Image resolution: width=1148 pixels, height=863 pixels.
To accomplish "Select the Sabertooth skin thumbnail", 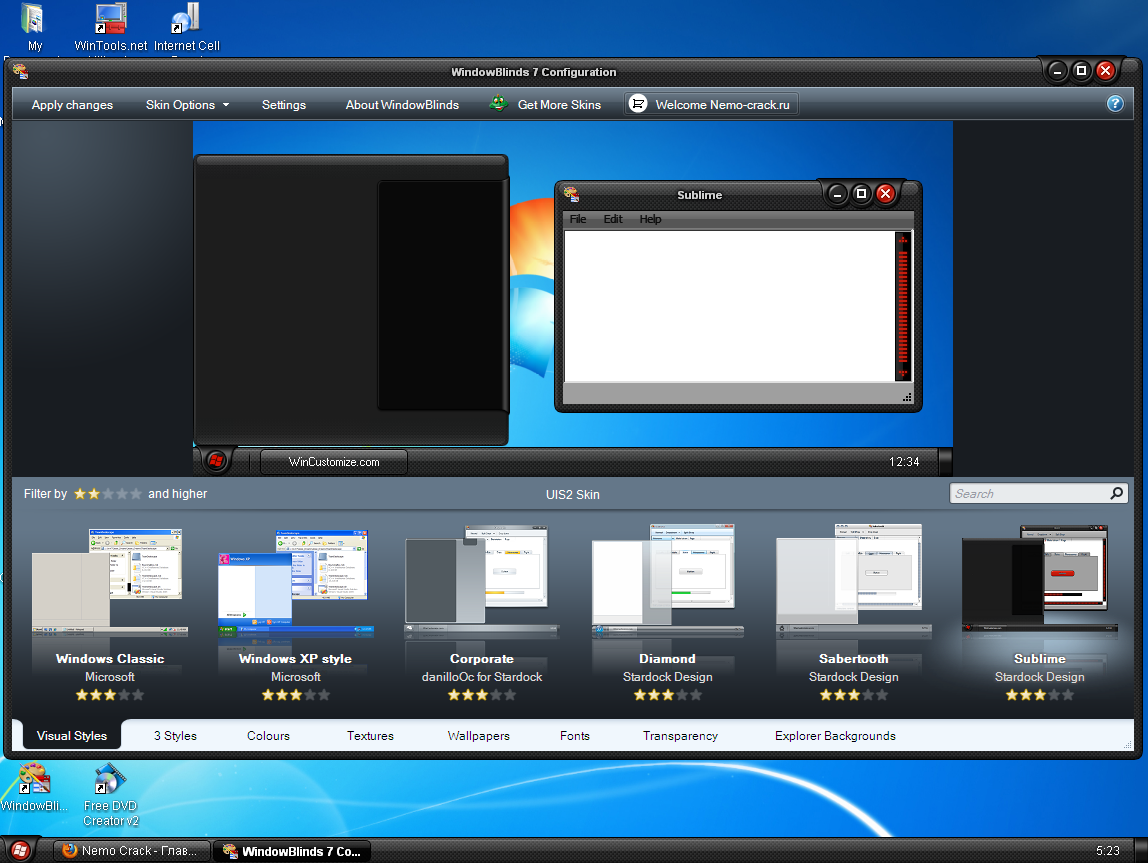I will [854, 580].
